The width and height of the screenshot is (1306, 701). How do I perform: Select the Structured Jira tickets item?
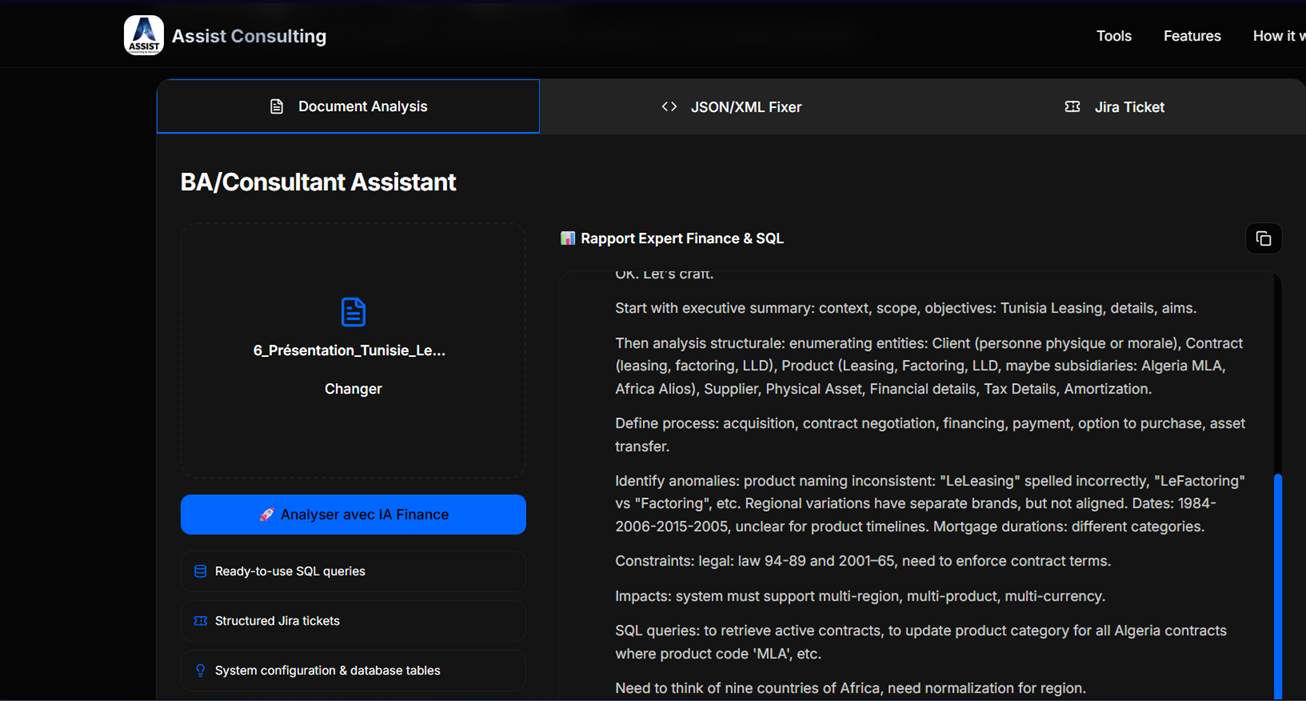277,621
